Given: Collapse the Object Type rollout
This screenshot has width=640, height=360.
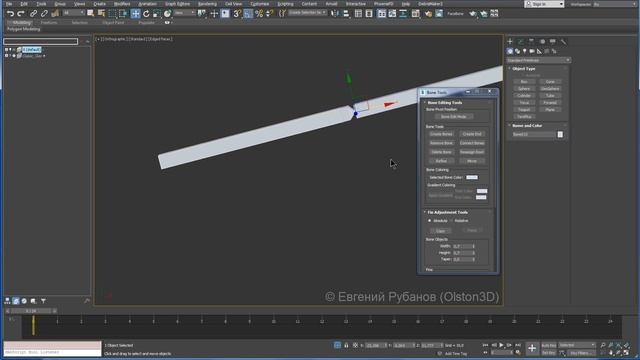Looking at the screenshot, I should pyautogui.click(x=523, y=69).
